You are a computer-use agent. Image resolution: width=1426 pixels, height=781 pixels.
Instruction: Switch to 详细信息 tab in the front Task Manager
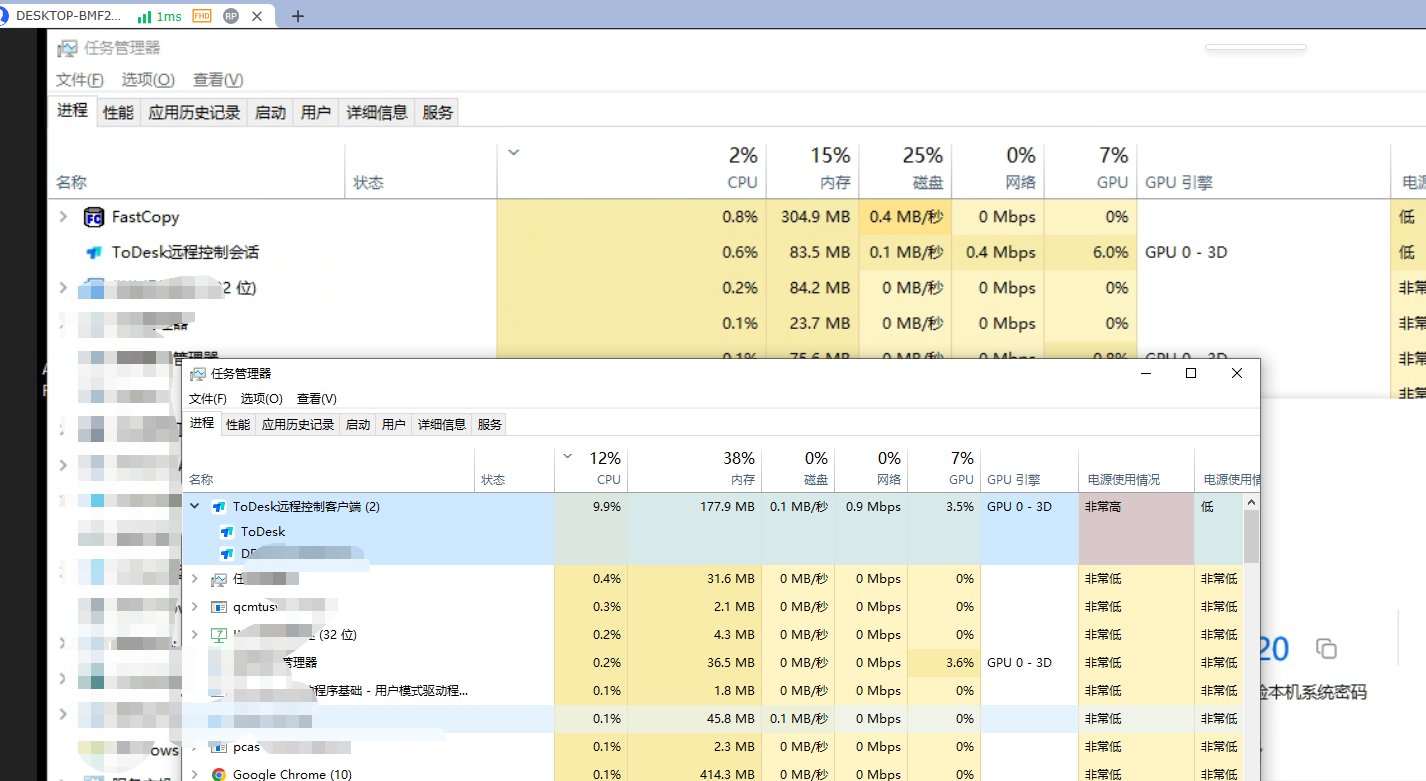(442, 425)
